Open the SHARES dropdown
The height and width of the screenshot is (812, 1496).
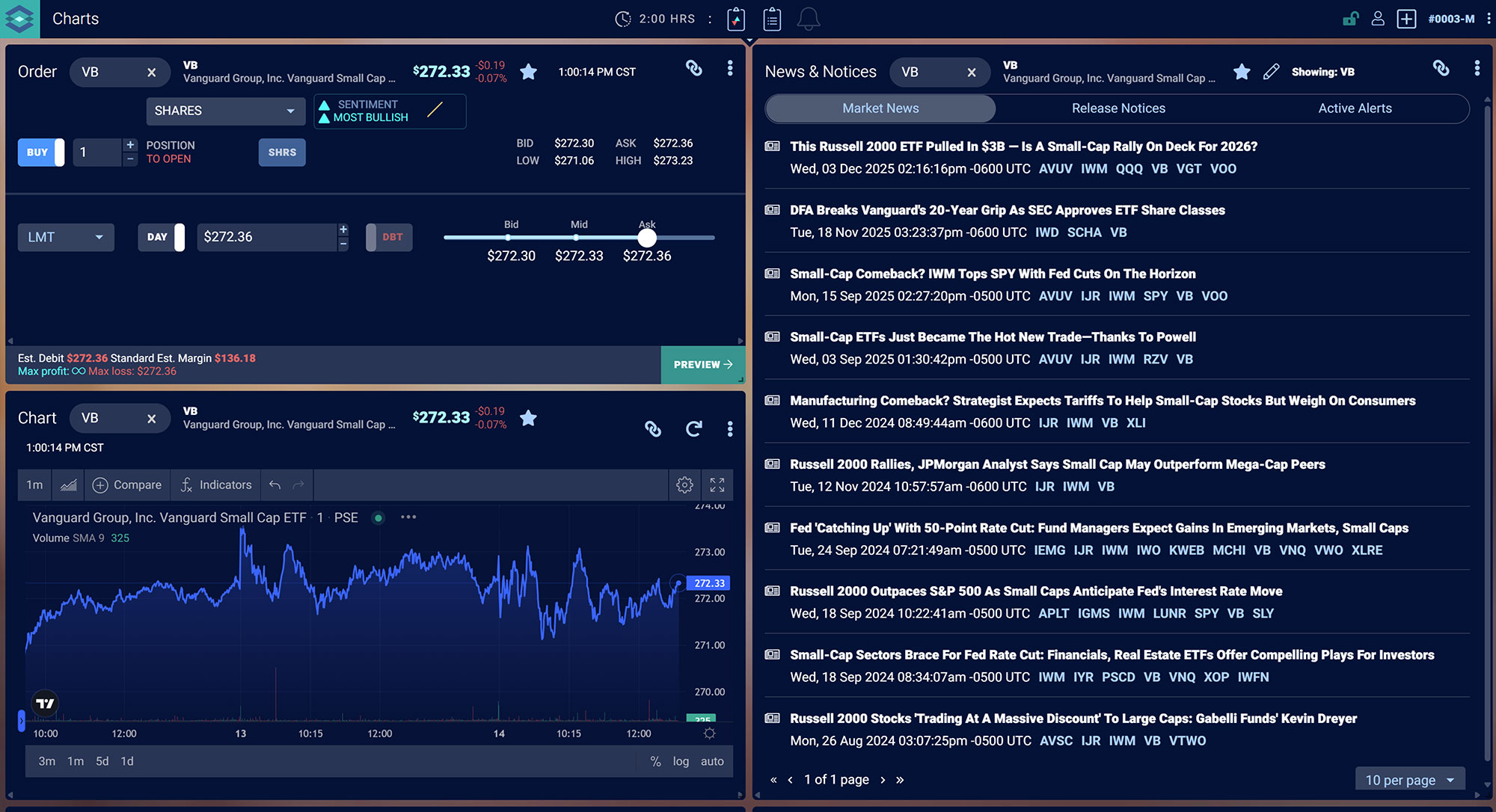point(224,111)
